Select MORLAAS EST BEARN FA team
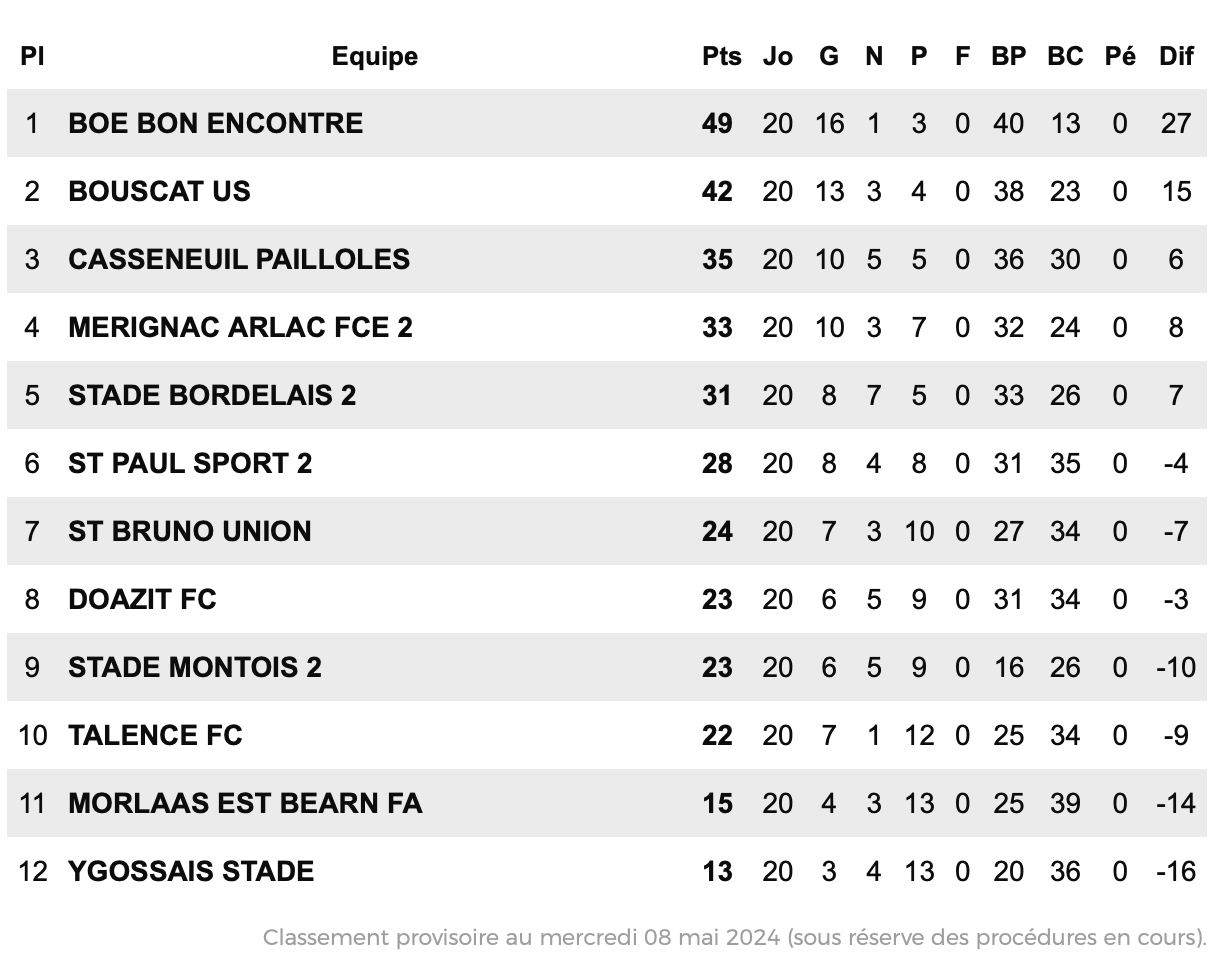 pos(245,803)
